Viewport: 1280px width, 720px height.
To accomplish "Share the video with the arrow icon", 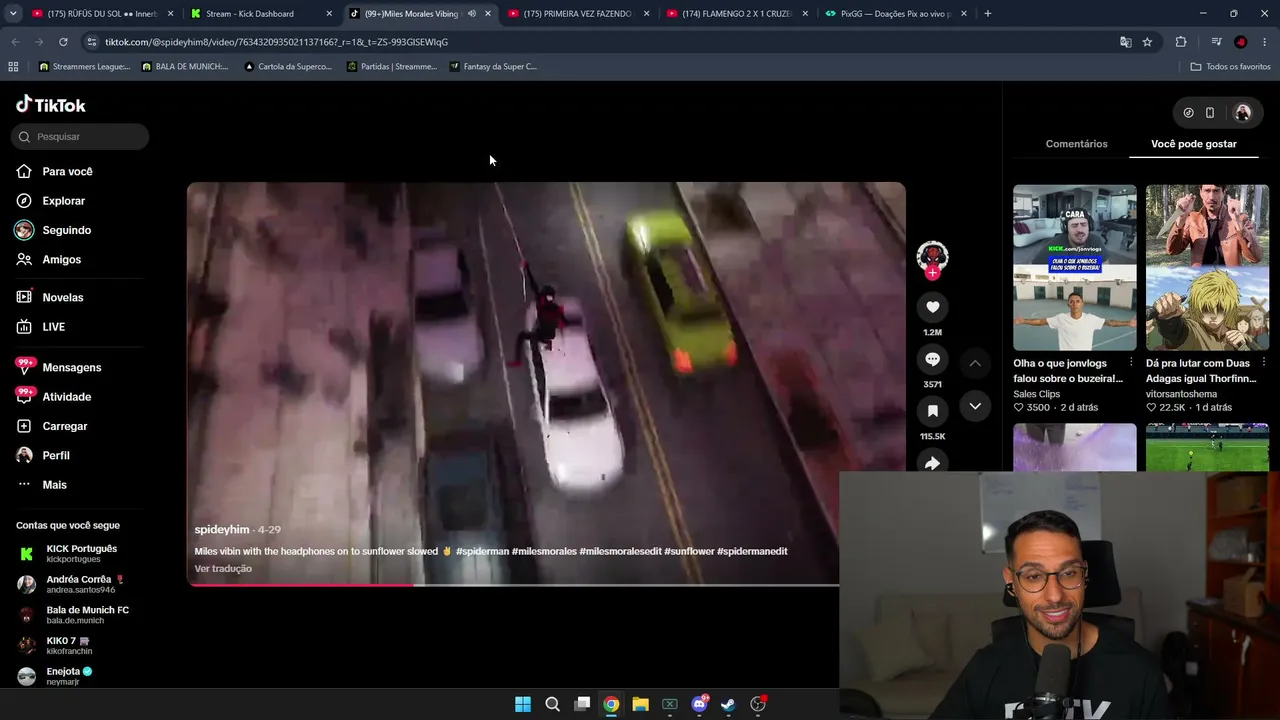I will click(x=932, y=462).
